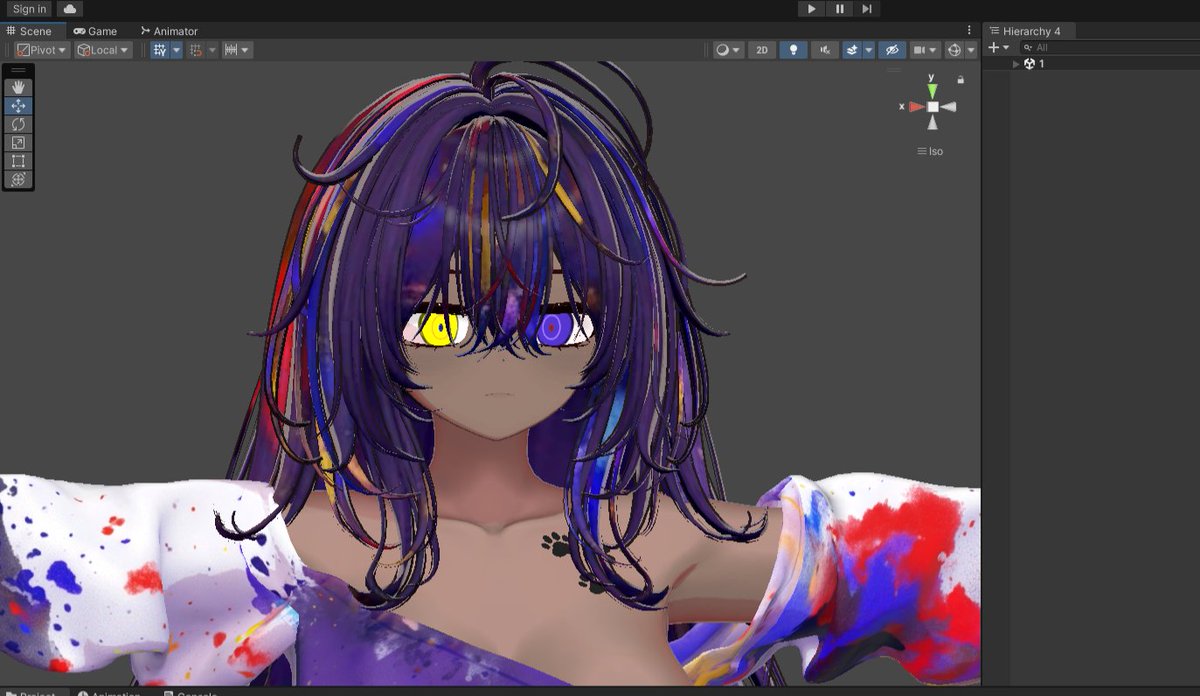Pause the editor playback

pos(839,9)
